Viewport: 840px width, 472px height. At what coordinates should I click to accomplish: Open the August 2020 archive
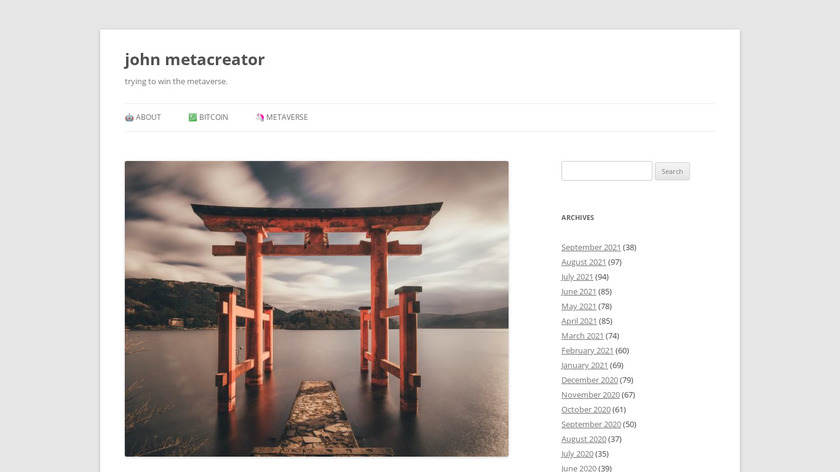583,439
